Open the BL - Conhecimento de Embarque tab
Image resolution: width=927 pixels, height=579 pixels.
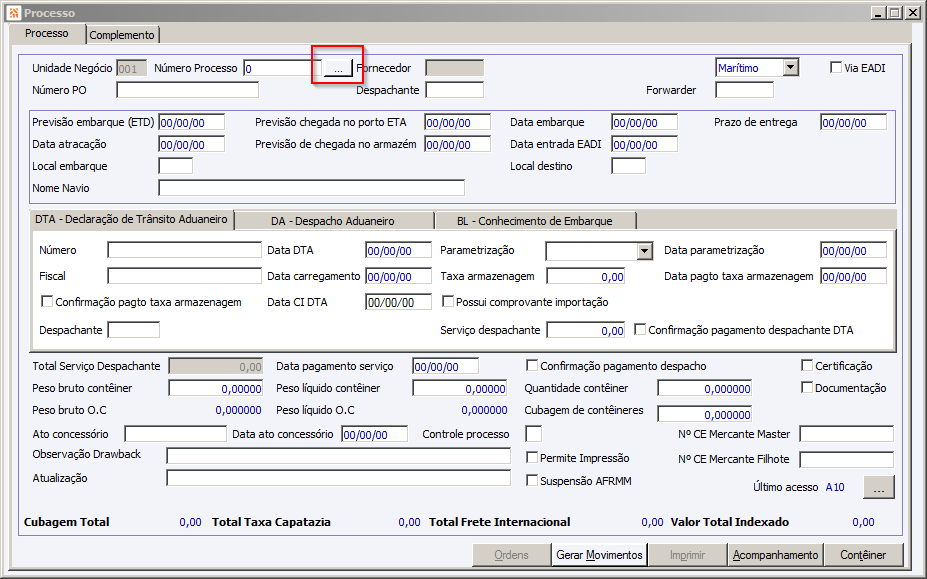click(x=534, y=221)
